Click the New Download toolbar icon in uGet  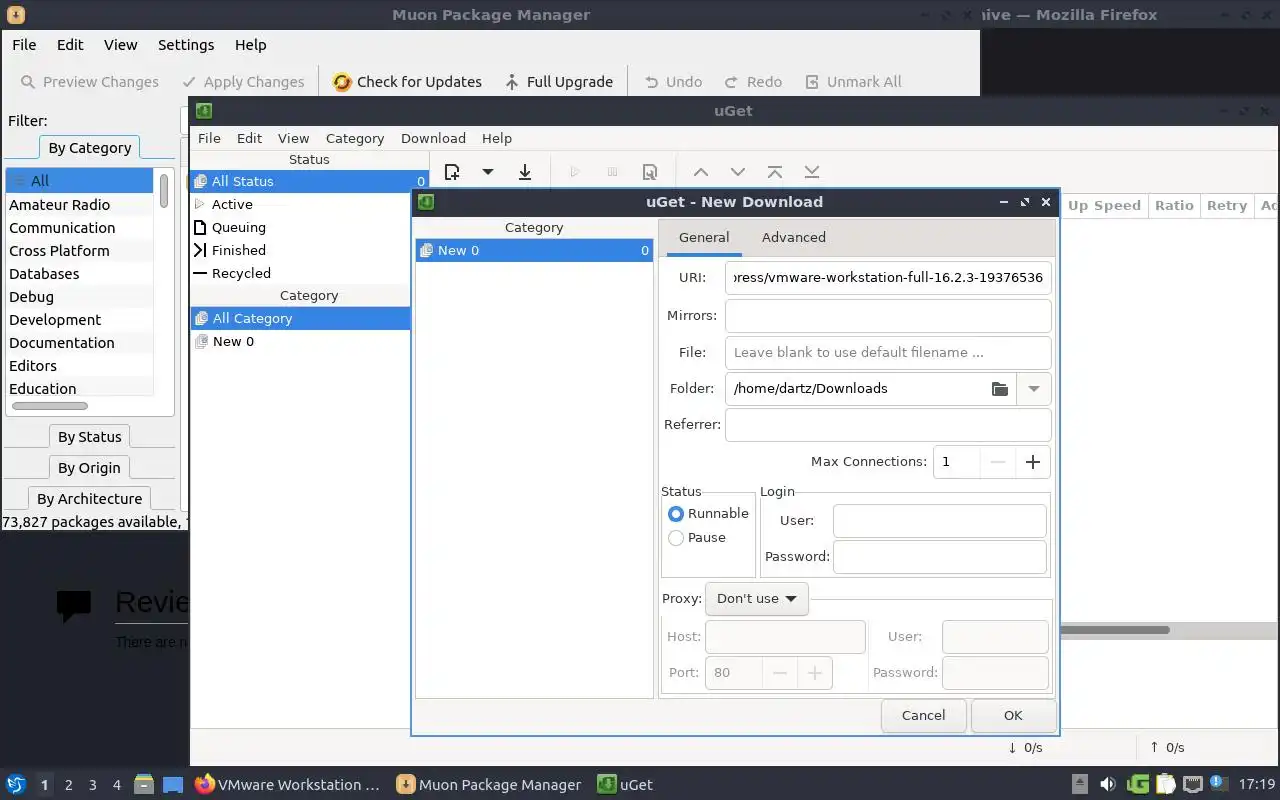[452, 172]
